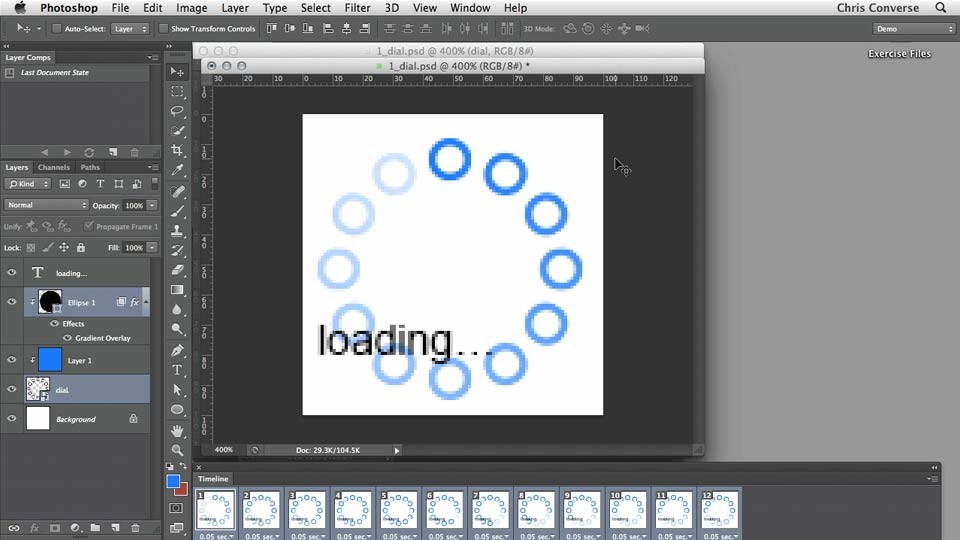Viewport: 960px width, 540px height.
Task: Select the Eyedropper tool
Action: pos(177,170)
